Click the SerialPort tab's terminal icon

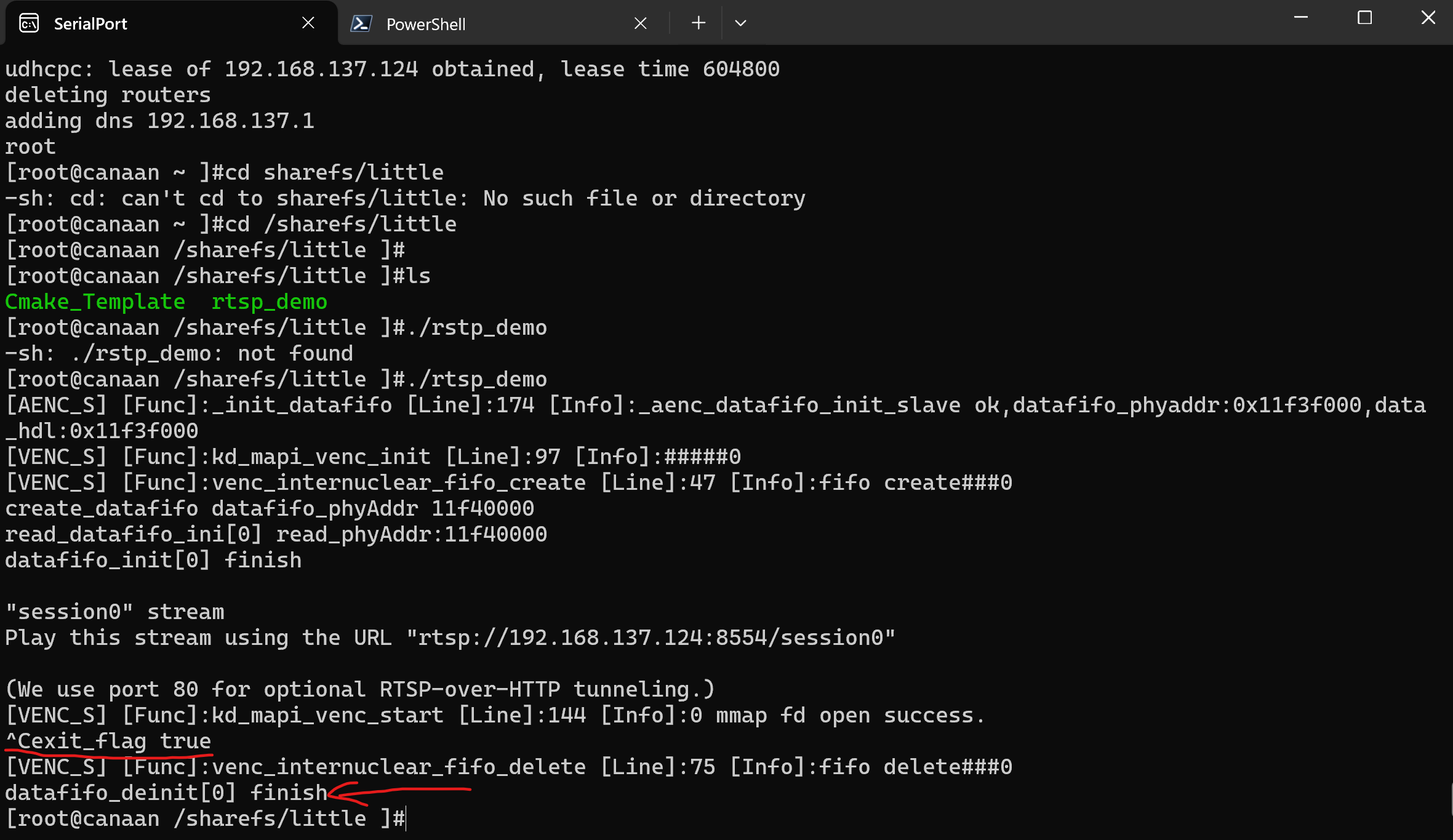29,23
